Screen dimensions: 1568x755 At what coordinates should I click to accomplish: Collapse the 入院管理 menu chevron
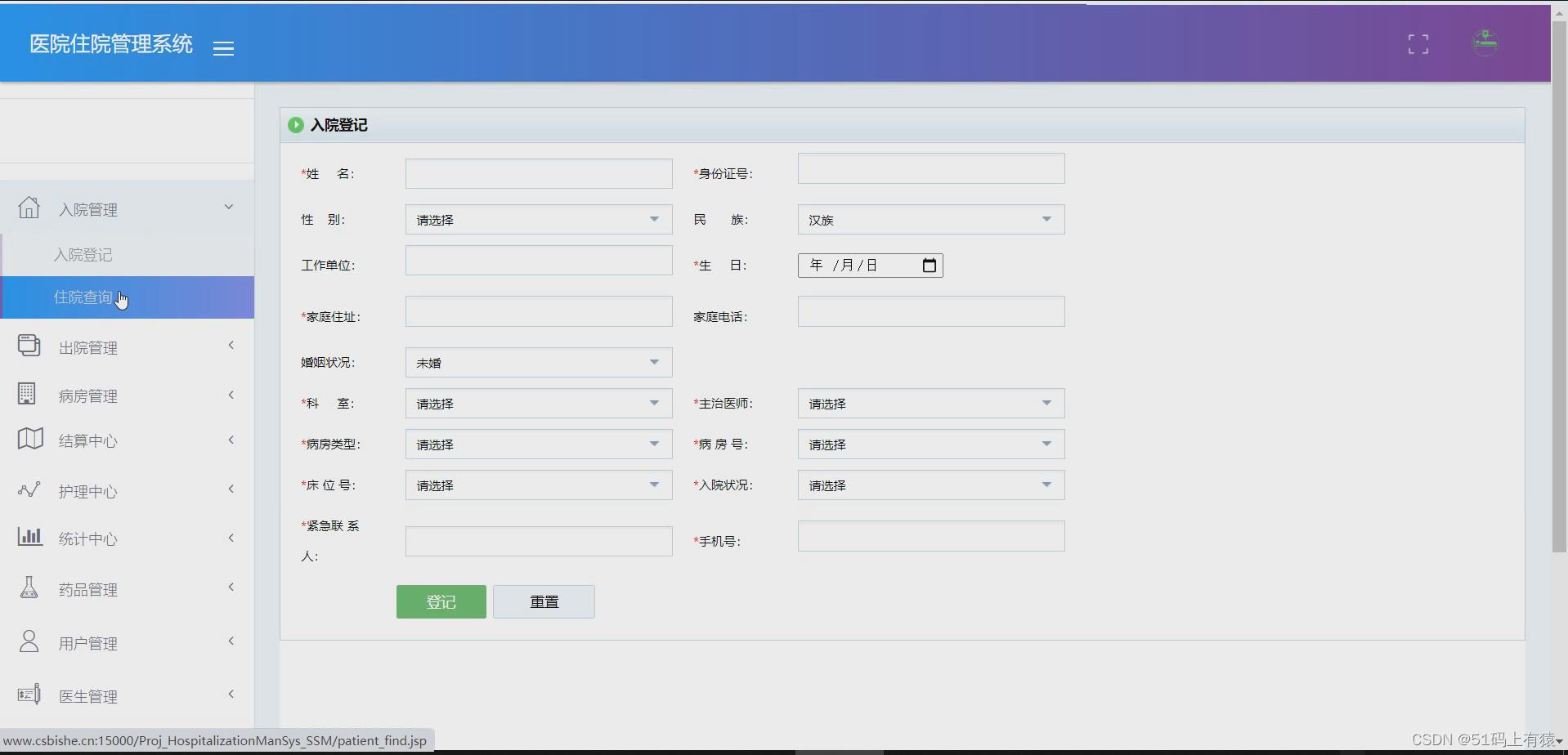pos(229,207)
